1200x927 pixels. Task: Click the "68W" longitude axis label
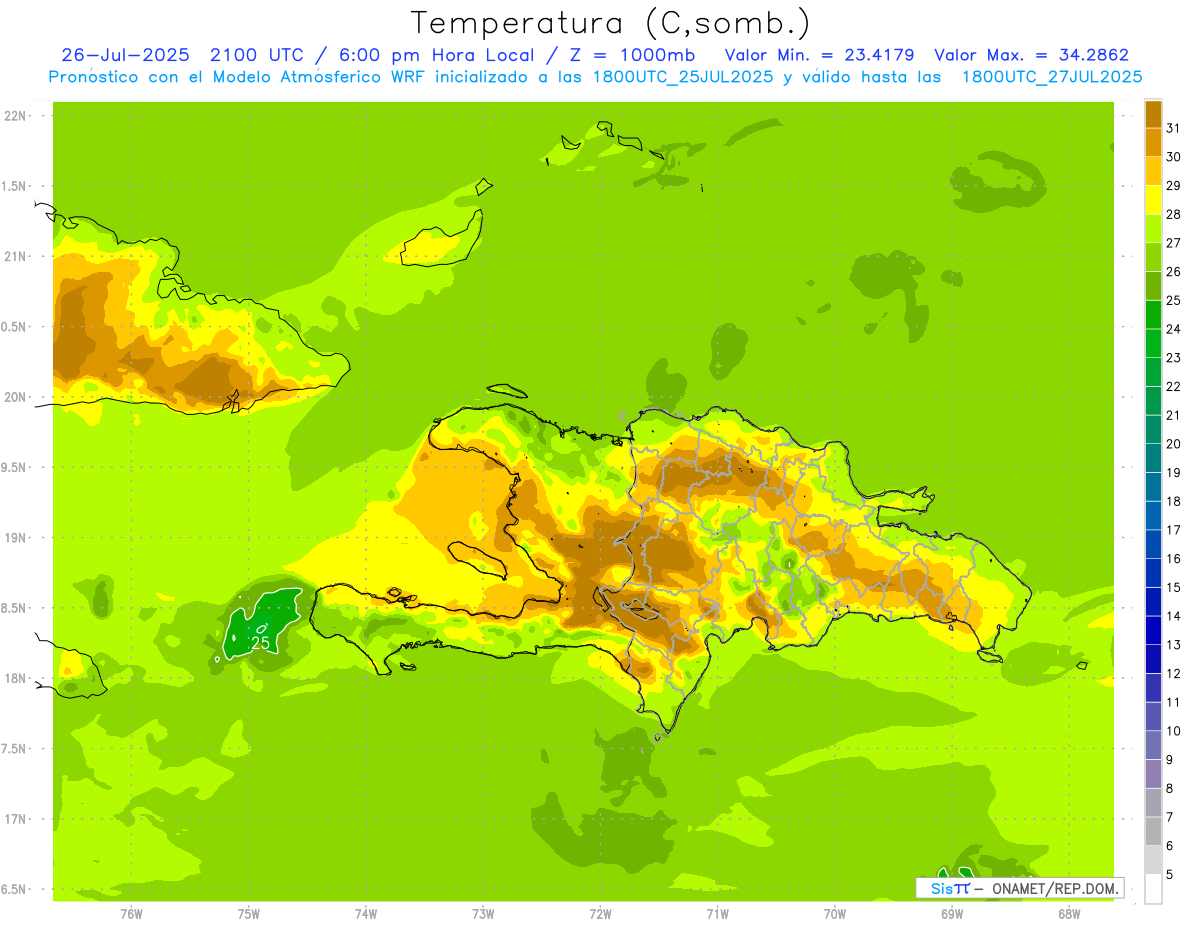point(1069,913)
